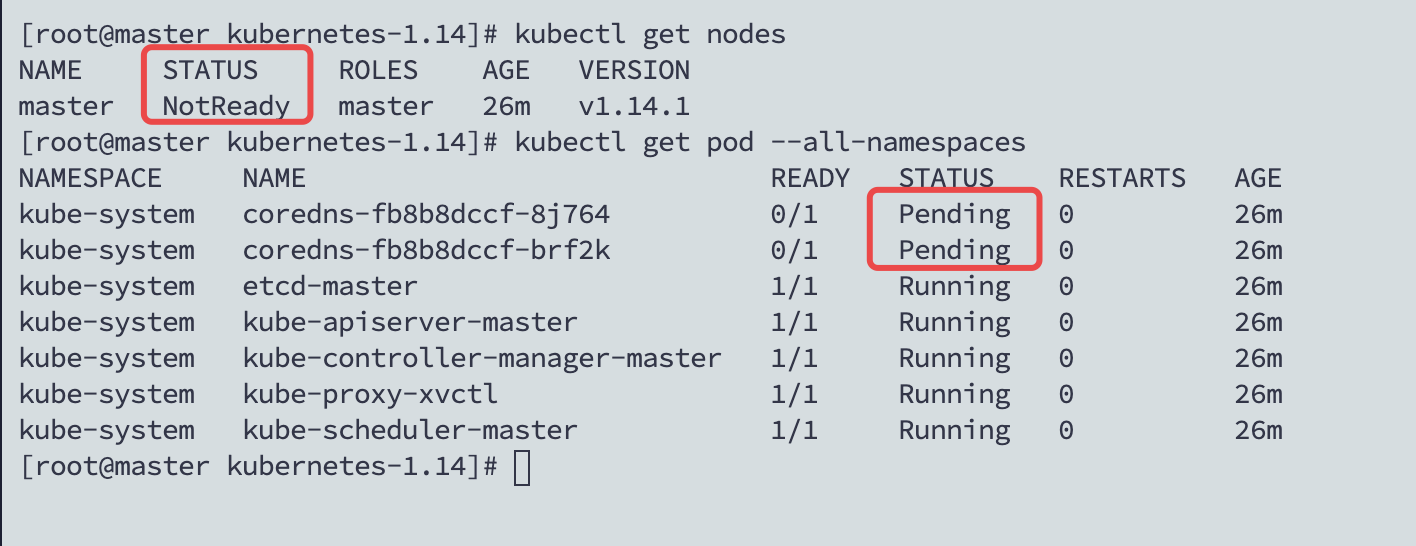This screenshot has height=546, width=1416.
Task: Click pod name coredns-fb8b8dccf-brf2k
Action: pos(426,250)
